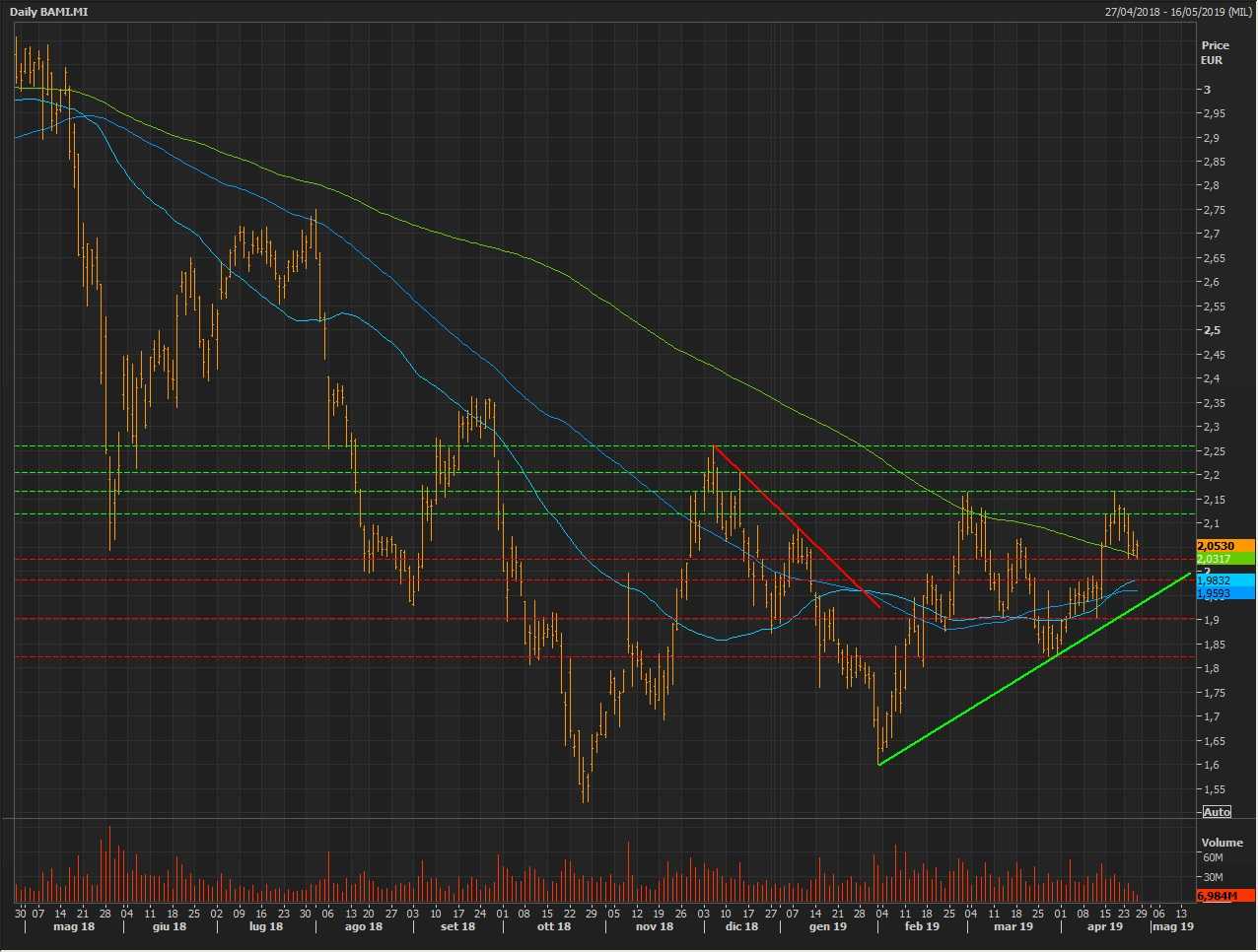Viewport: 1258px width, 952px height.
Task: Click the date range label at top right
Action: [1178, 12]
